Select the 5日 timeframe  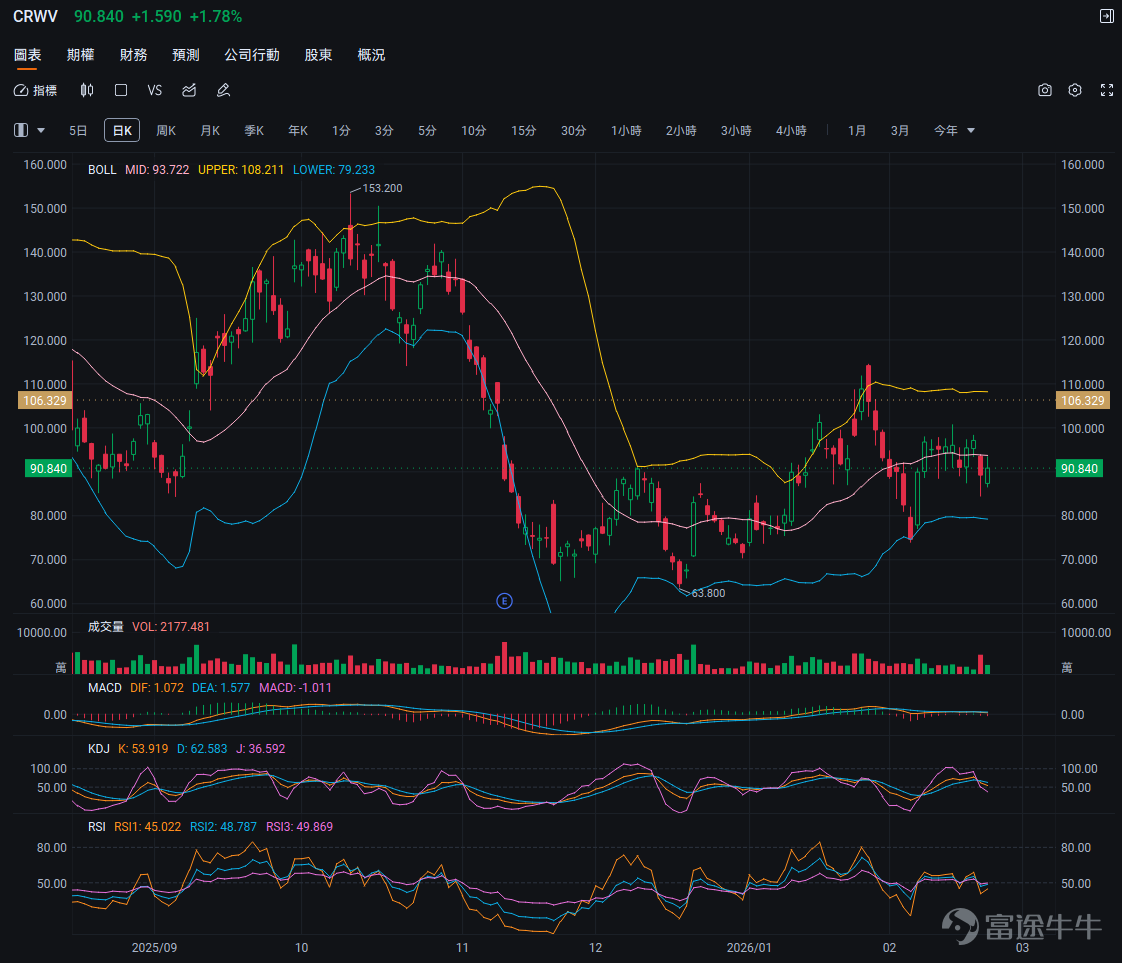point(78,130)
